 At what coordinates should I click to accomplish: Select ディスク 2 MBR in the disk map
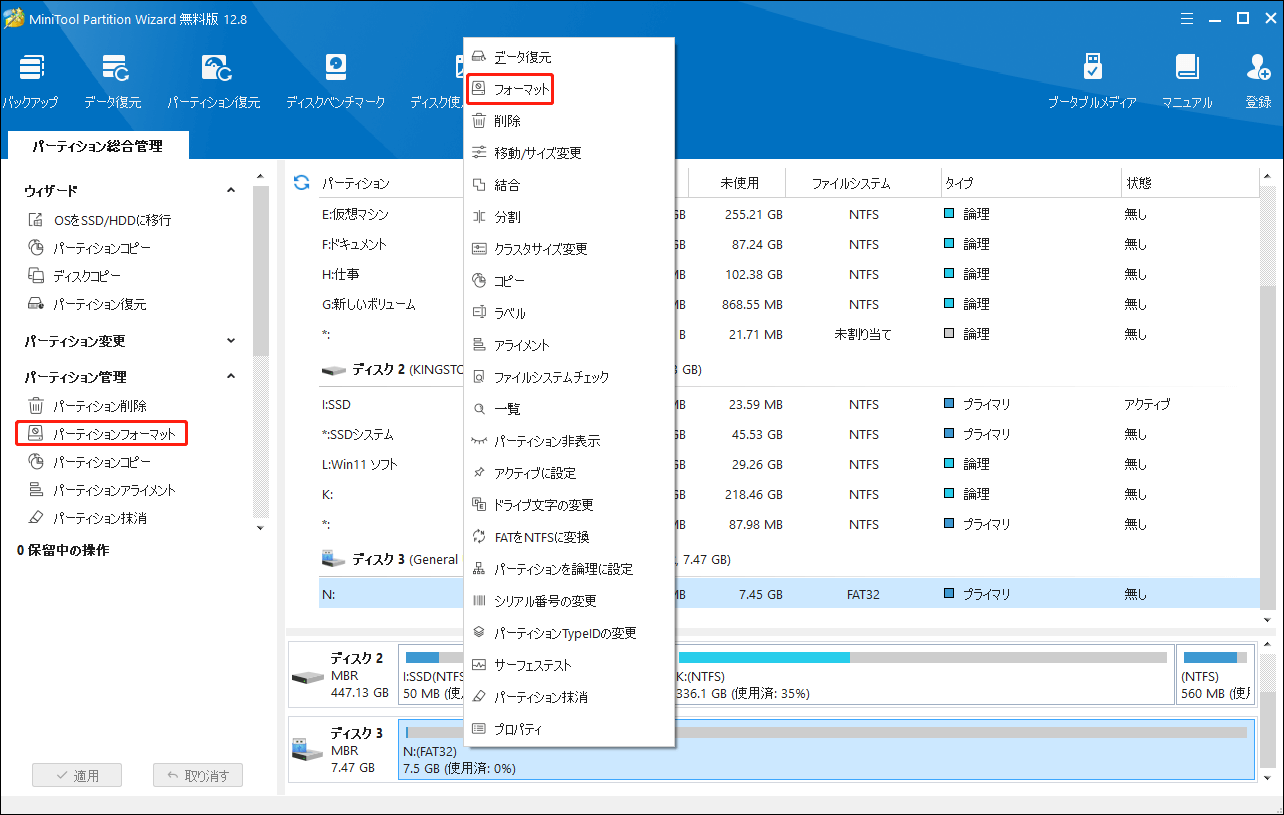click(341, 675)
